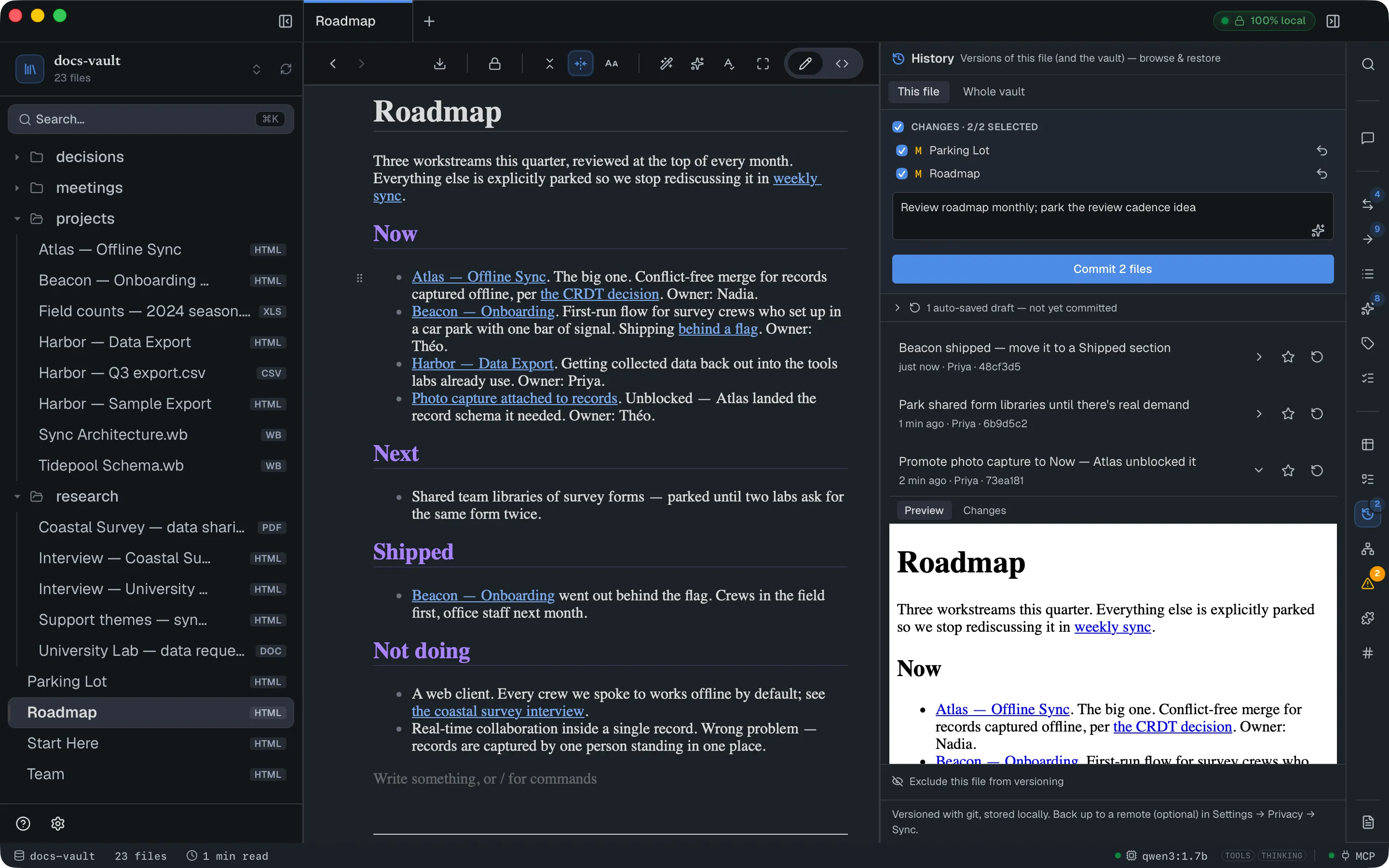The width and height of the screenshot is (1389, 868).
Task: Collapse the left sidebar panel icon
Action: tap(285, 21)
